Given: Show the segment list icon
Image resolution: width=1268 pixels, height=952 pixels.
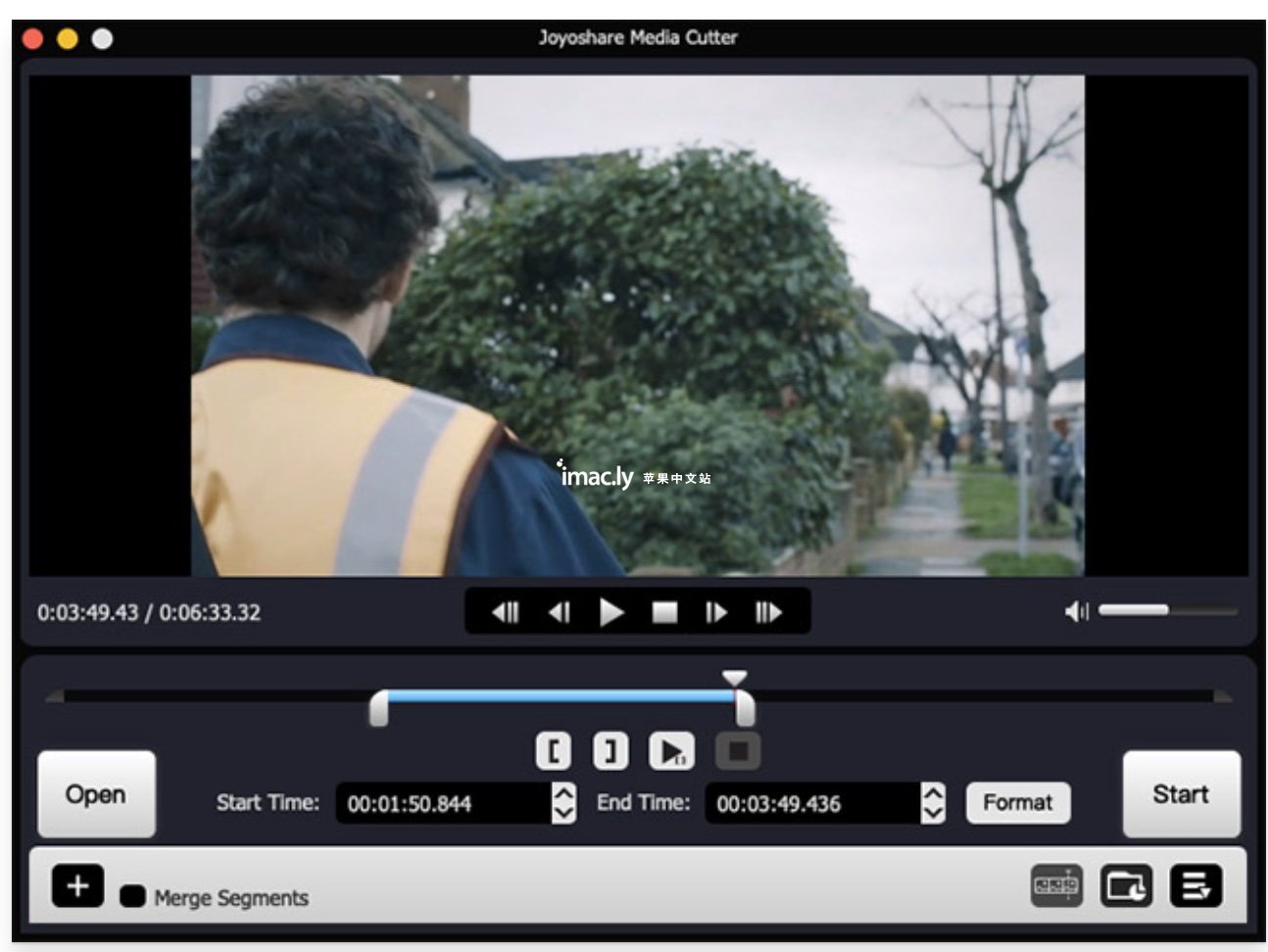Looking at the screenshot, I should tap(1195, 886).
